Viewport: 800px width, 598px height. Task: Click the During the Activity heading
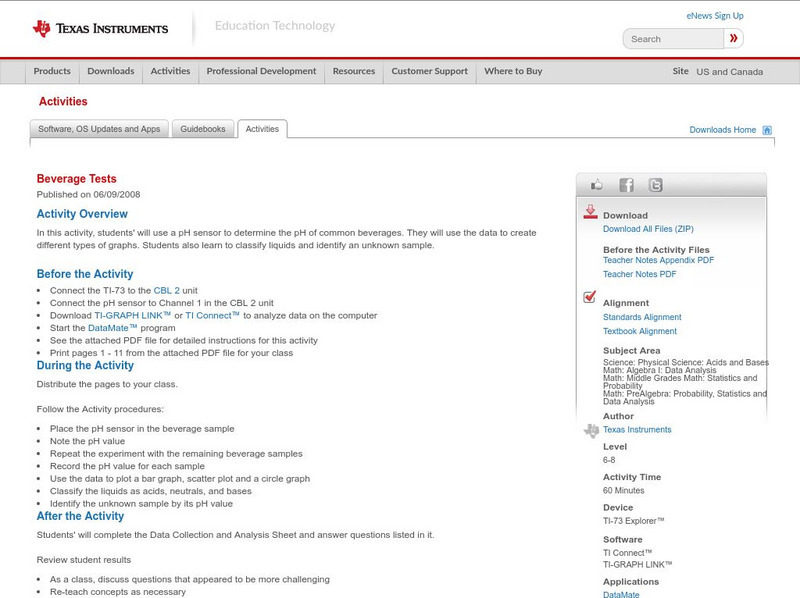coord(85,365)
